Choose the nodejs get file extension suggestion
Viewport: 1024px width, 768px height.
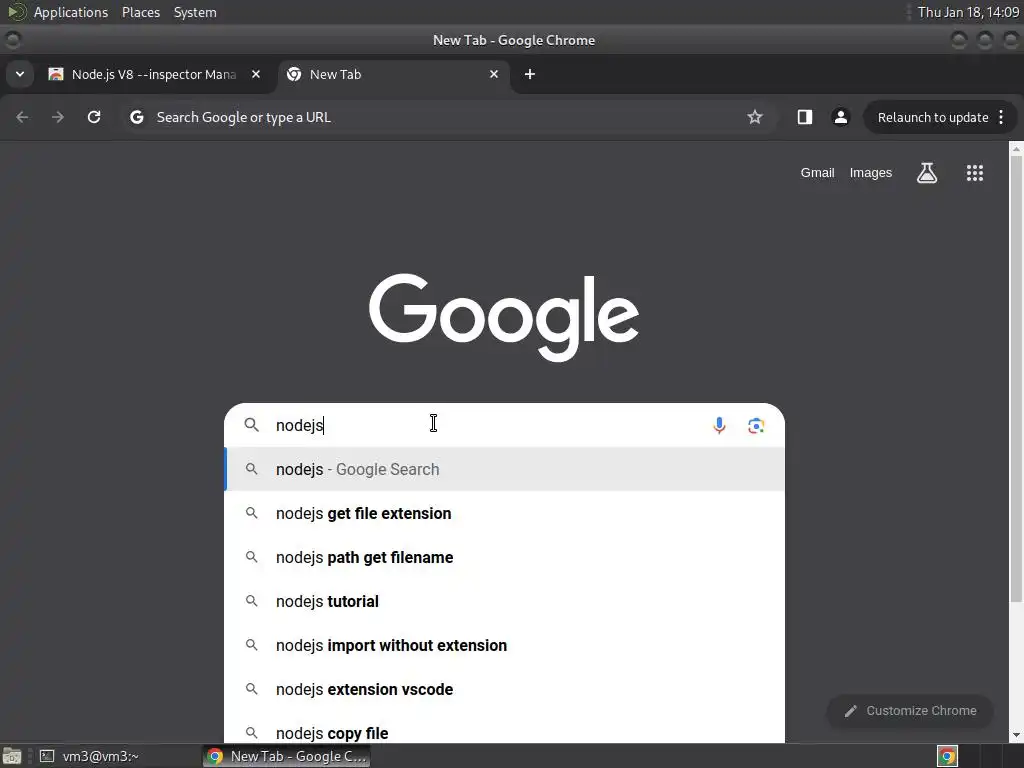[504, 513]
